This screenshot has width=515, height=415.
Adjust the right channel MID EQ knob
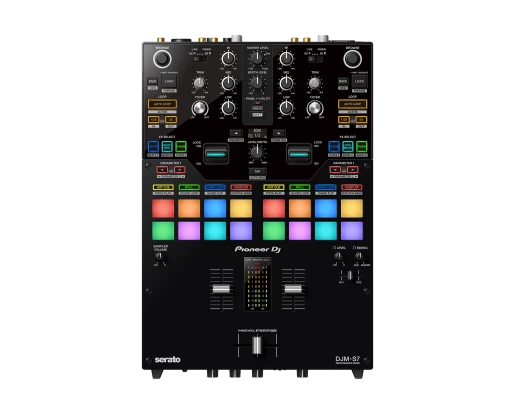[x=286, y=83]
